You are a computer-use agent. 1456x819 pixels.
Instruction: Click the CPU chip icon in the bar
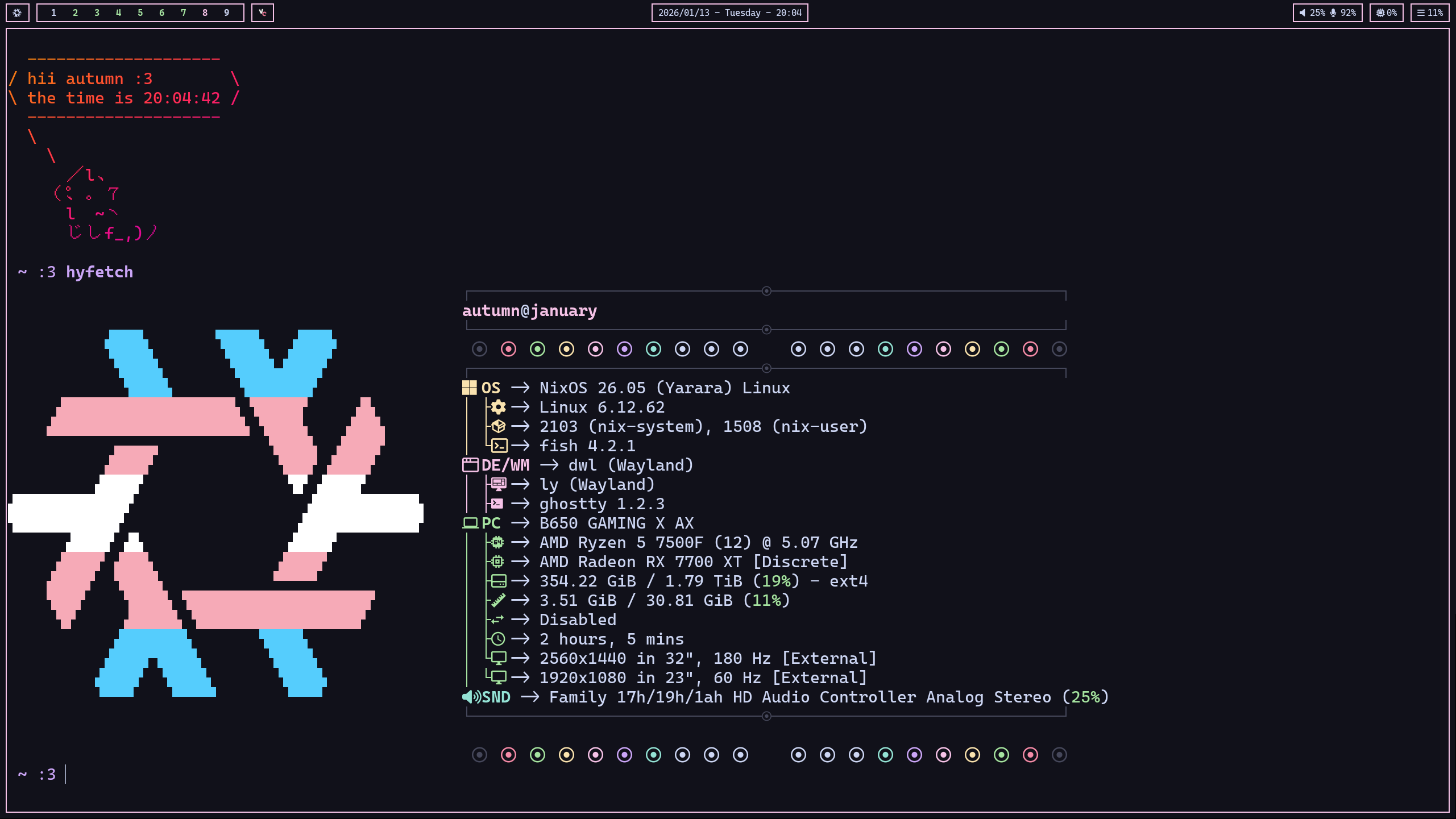[1380, 13]
